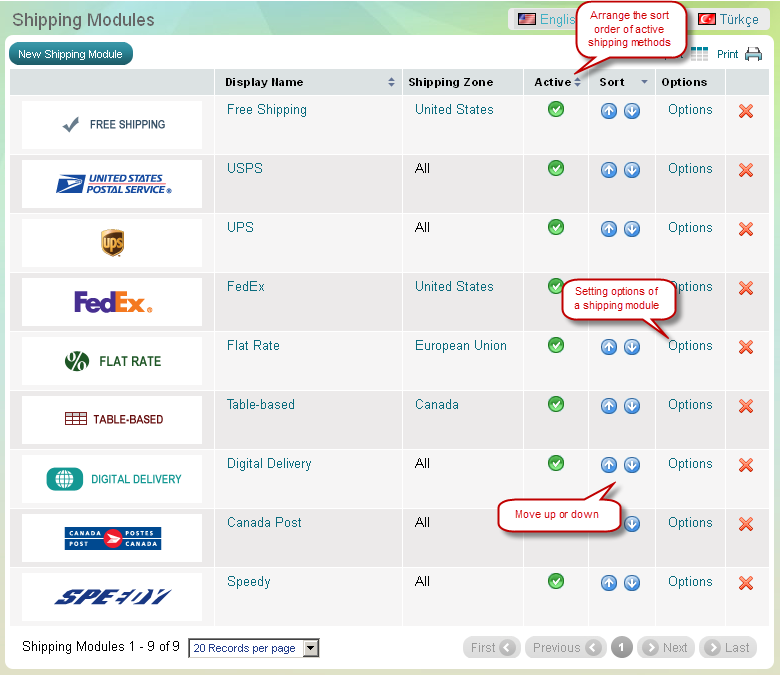
Task: Click move down arrow for UPS
Action: 632,229
